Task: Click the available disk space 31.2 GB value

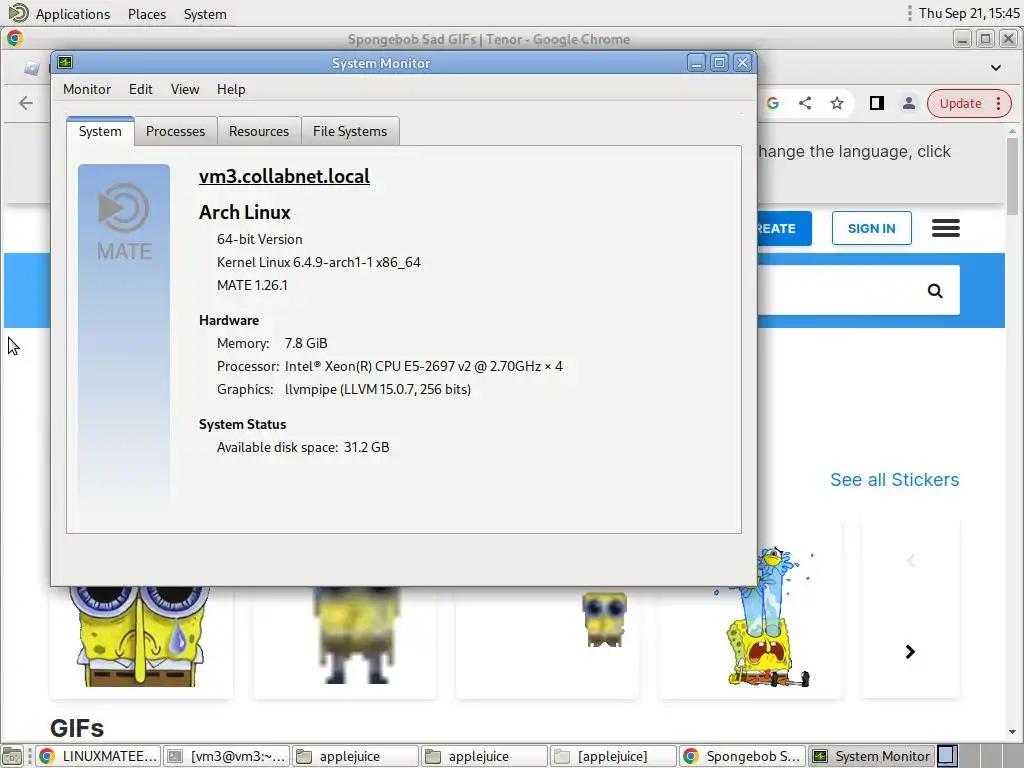Action: click(x=366, y=447)
